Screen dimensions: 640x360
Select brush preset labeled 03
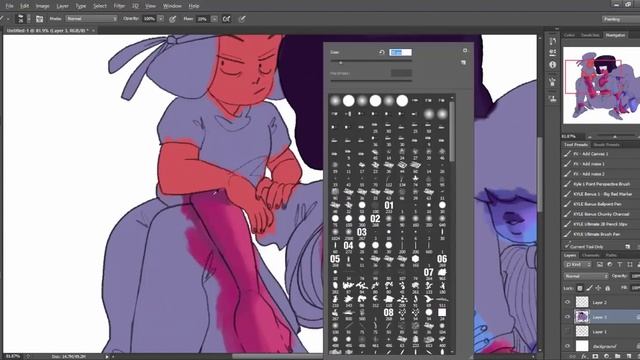coord(362,232)
